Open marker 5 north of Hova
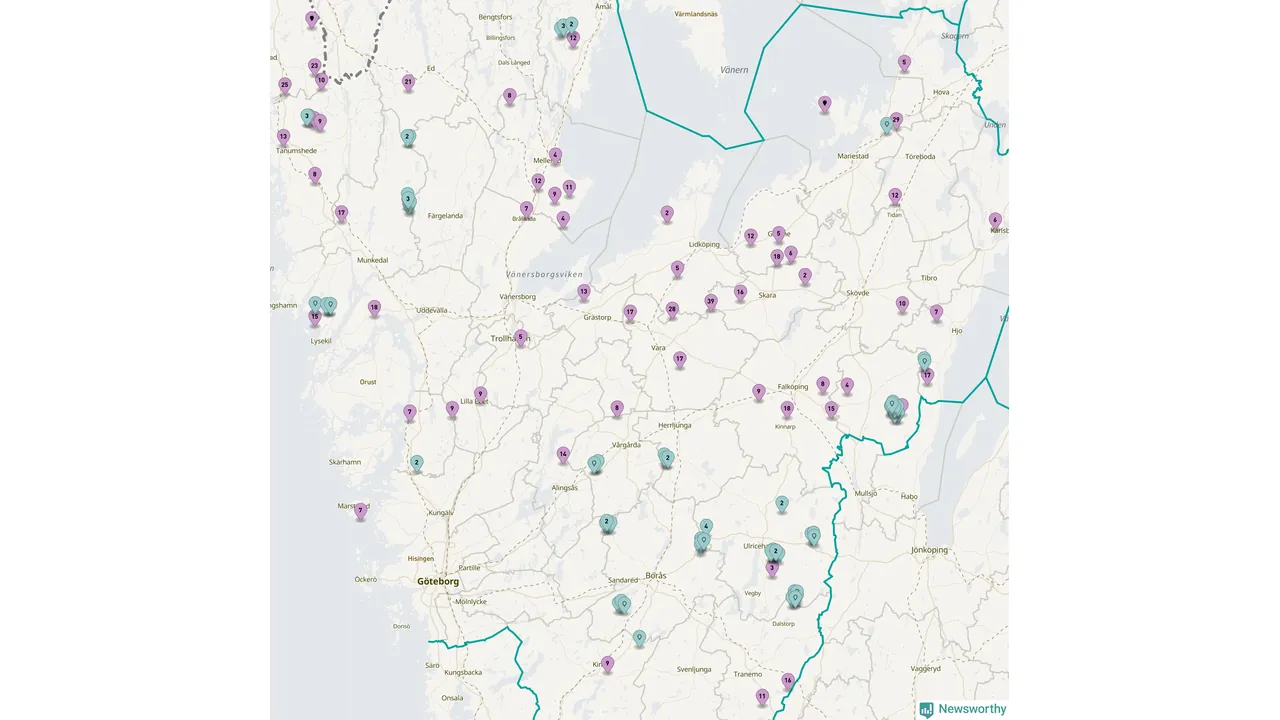 [x=904, y=63]
